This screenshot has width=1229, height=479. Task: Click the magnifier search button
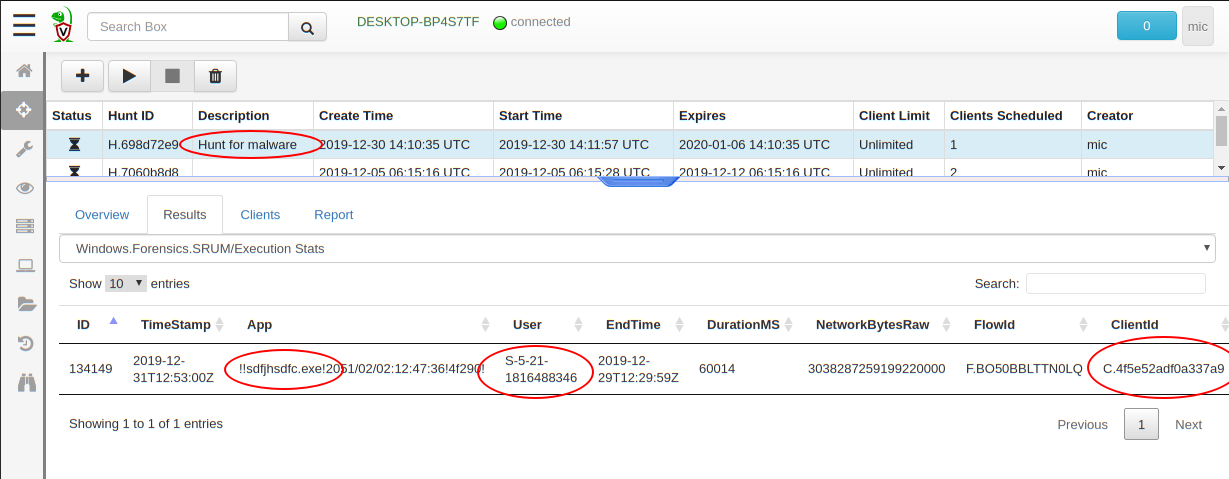tap(307, 27)
